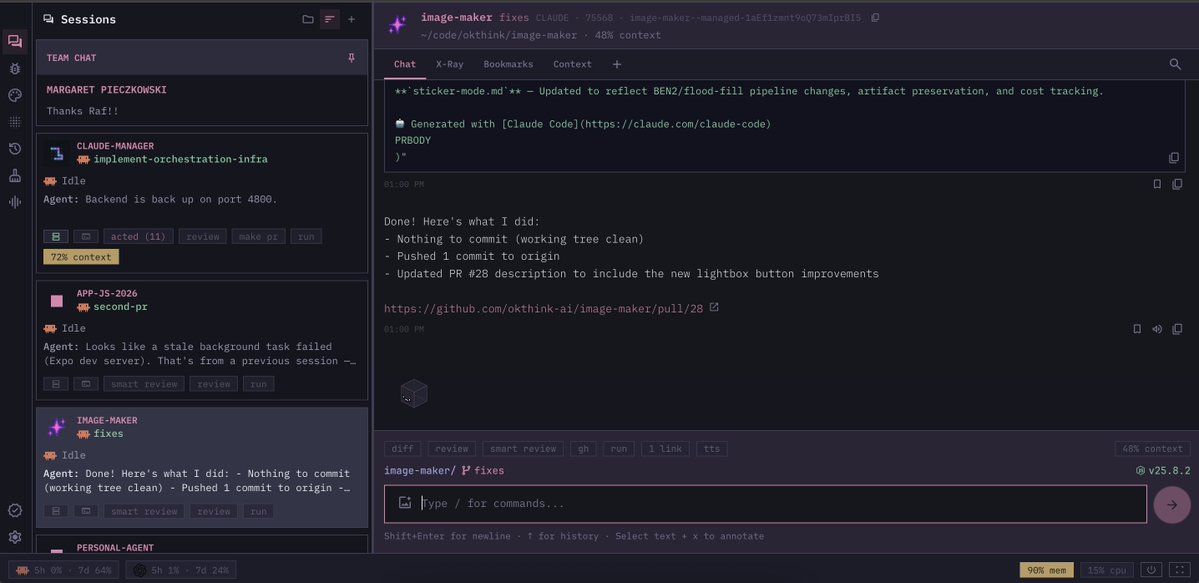Image resolution: width=1199 pixels, height=583 pixels.
Task: Play the 'Done!' message aloud with the speaker icon
Action: click(x=1157, y=329)
